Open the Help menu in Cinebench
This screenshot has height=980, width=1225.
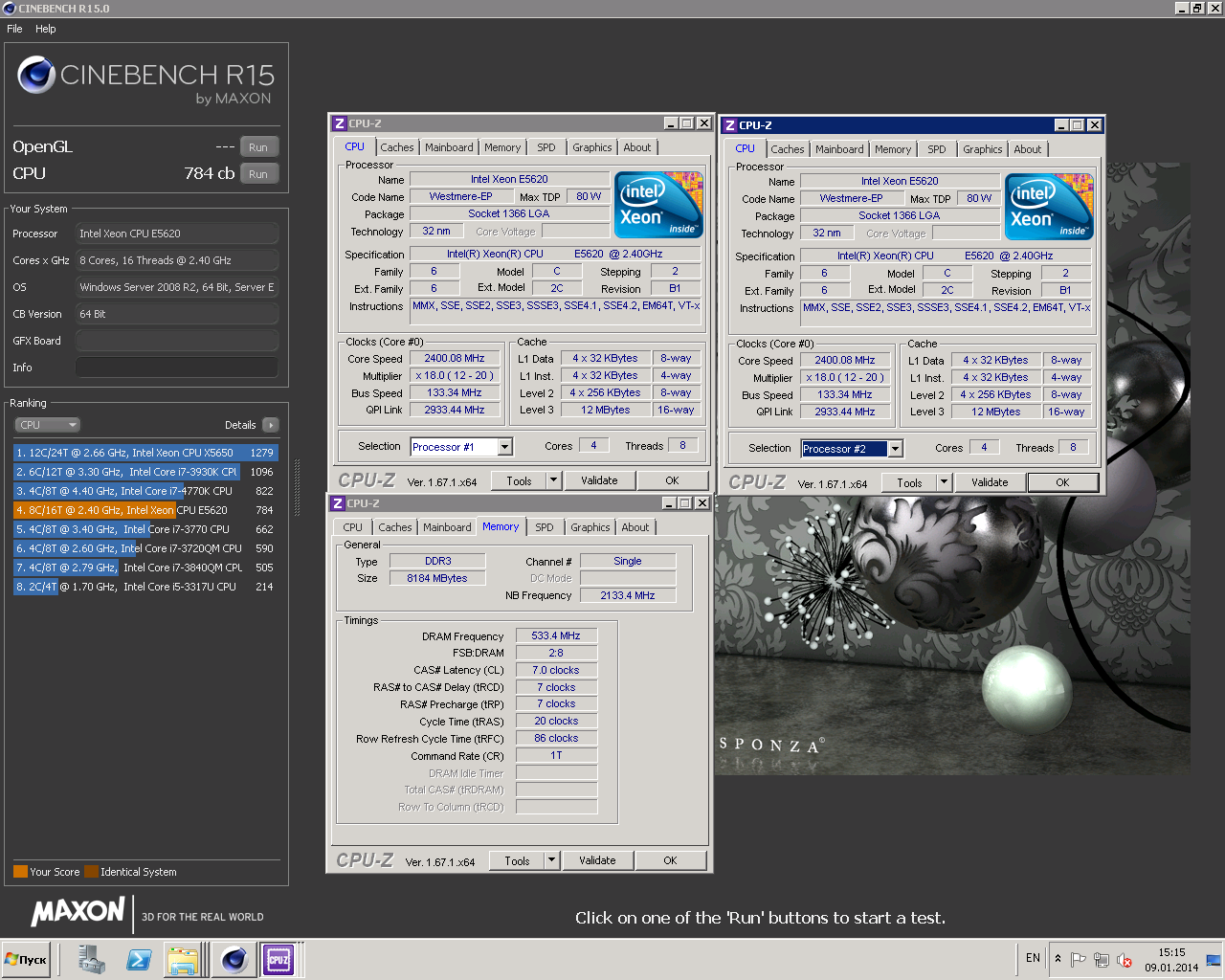tap(46, 29)
